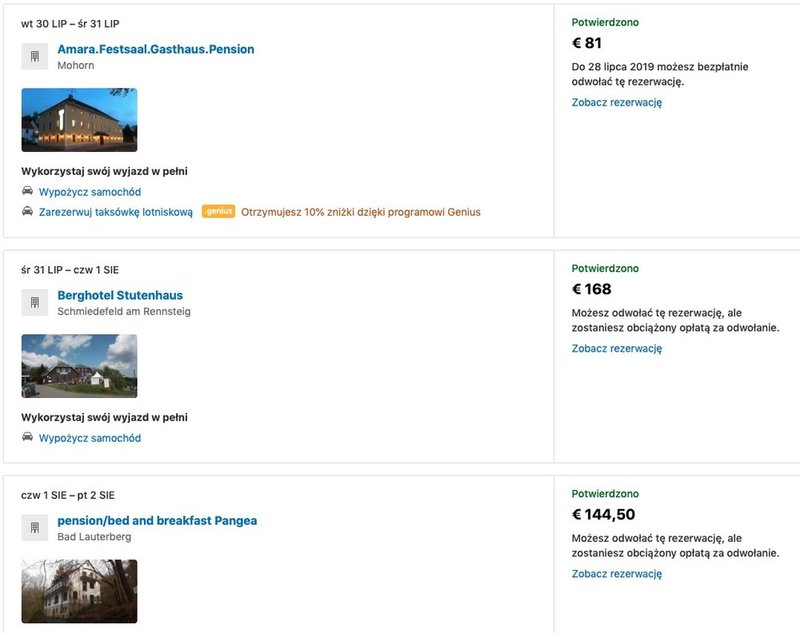This screenshot has height=633, width=800.
Task: Click hotel building icon beside pension Pangea
Action: (x=35, y=528)
